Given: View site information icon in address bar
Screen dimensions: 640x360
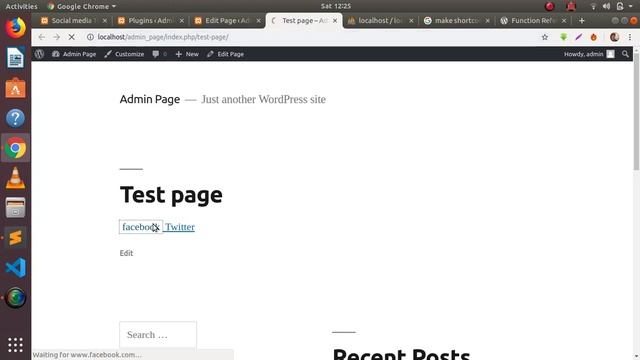Looking at the screenshot, I should (x=90, y=37).
